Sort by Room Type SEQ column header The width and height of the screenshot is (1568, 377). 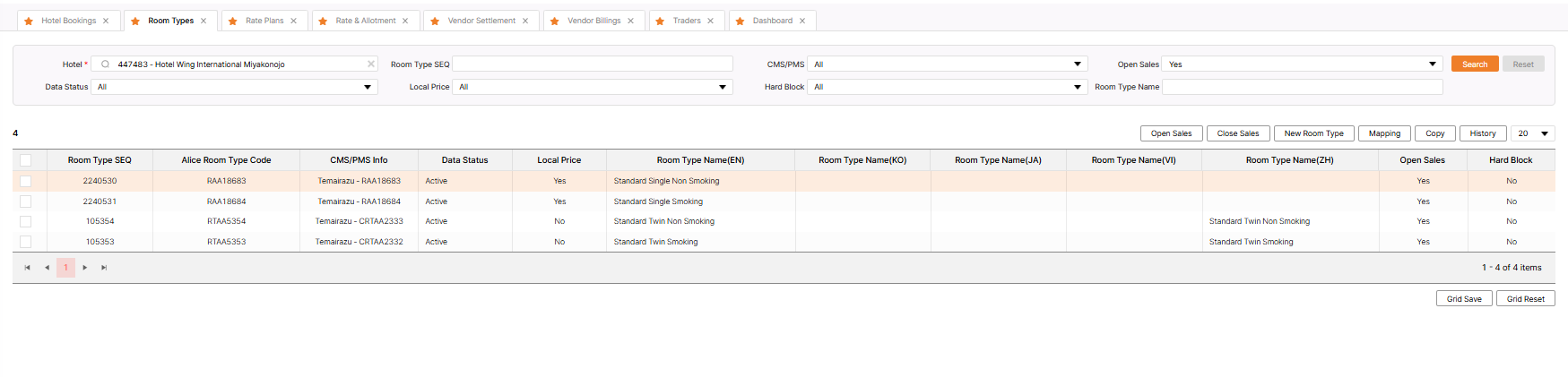click(x=100, y=160)
